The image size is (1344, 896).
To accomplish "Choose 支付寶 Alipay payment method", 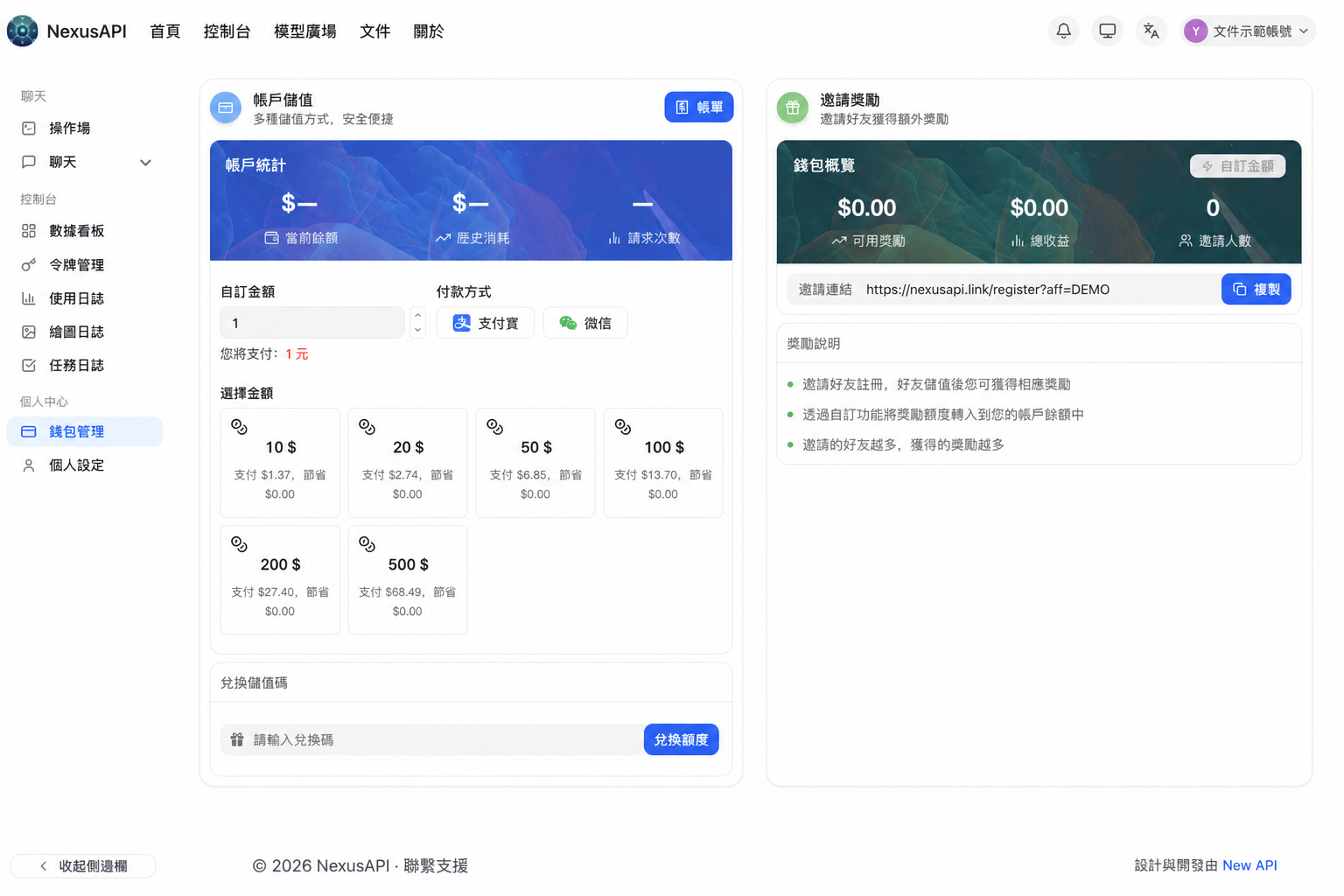I will click(x=486, y=323).
